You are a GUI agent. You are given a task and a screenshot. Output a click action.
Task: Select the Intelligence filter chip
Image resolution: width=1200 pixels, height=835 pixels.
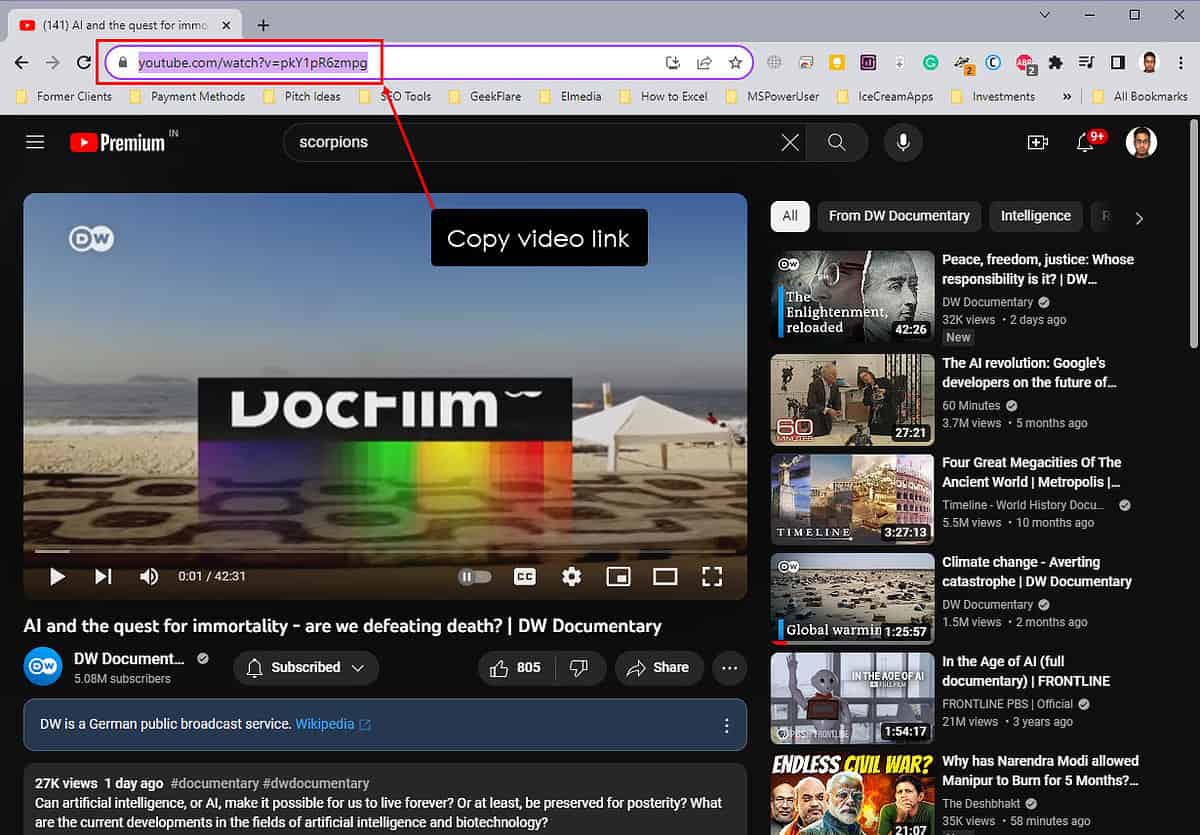1035,216
